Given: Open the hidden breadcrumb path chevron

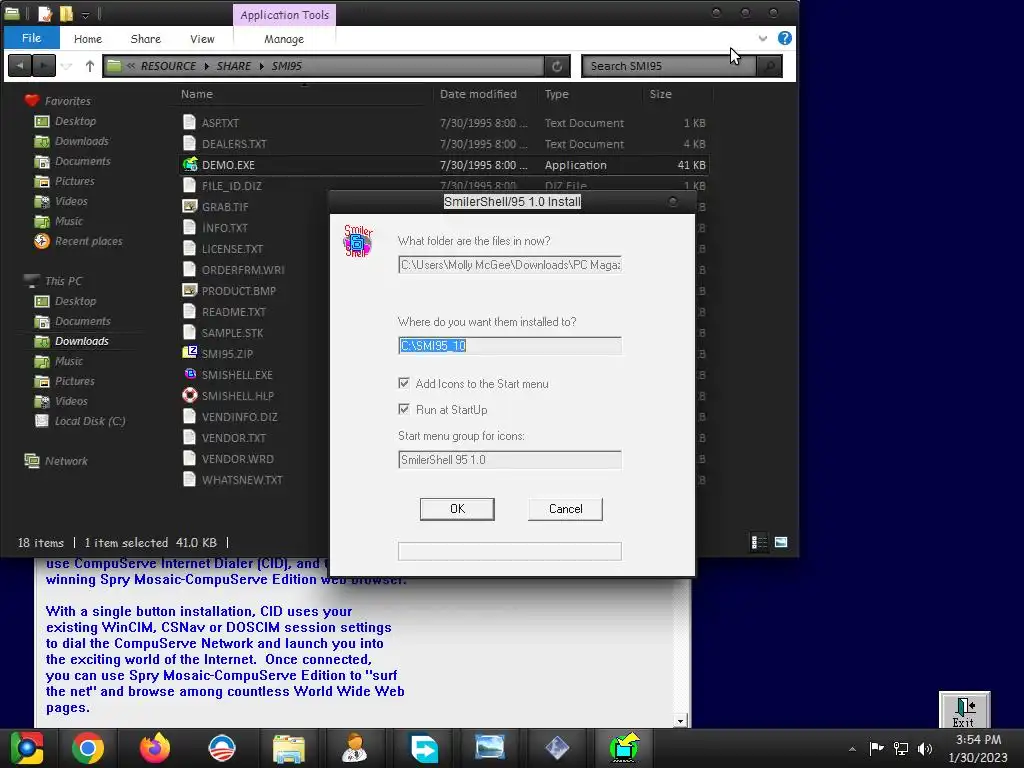Looking at the screenshot, I should point(131,65).
